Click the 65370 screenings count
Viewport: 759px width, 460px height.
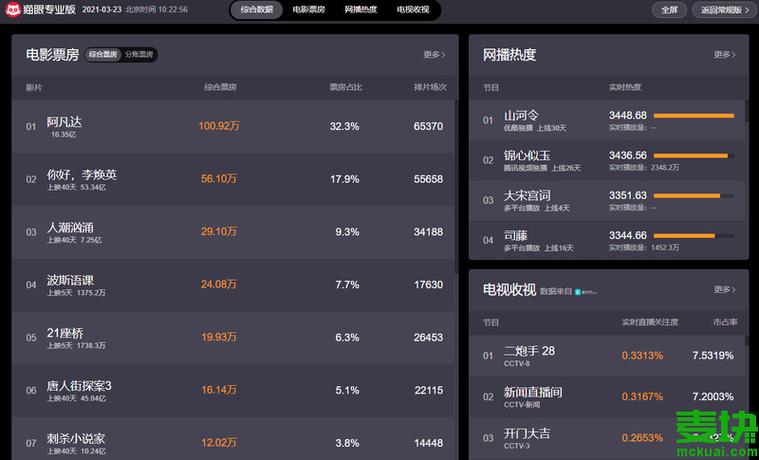click(x=428, y=126)
